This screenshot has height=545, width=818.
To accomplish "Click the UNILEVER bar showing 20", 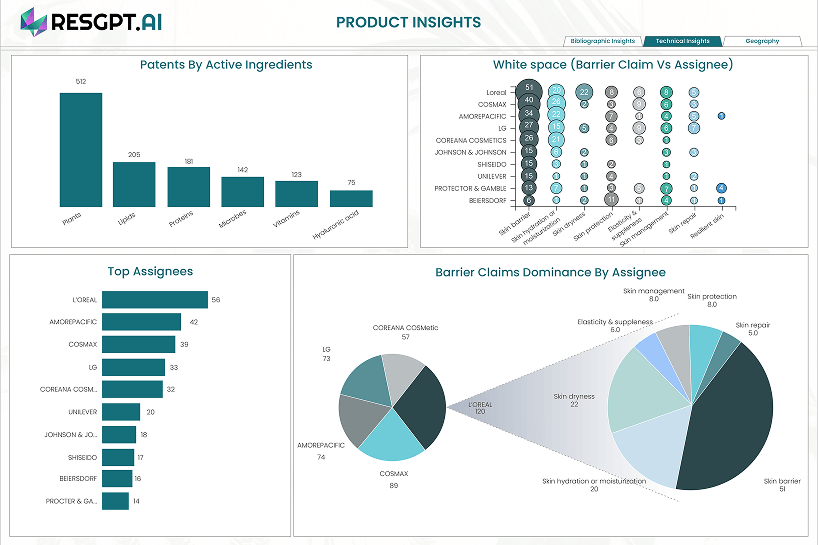I will [121, 412].
